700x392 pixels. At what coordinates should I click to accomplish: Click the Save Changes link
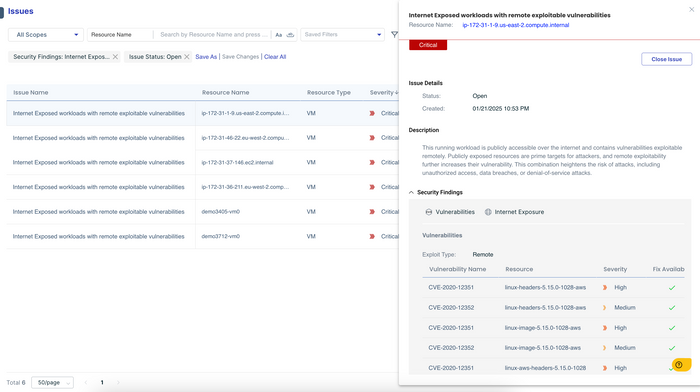click(x=240, y=57)
